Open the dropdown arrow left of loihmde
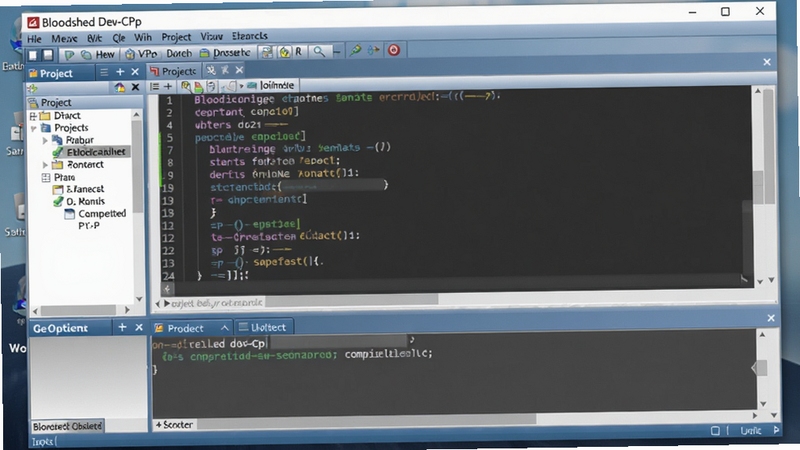 (x=241, y=86)
